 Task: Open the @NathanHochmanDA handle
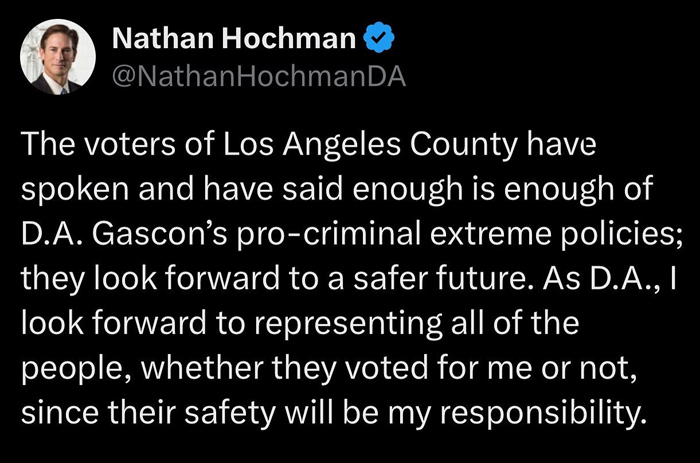pos(259,77)
